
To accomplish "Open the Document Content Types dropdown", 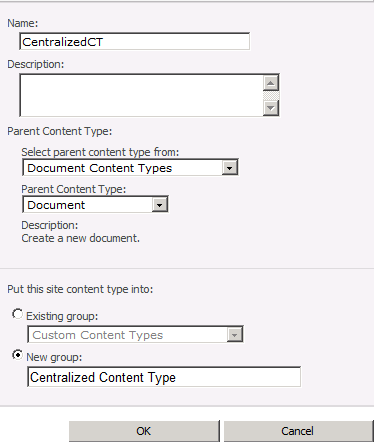I will click(x=130, y=167).
